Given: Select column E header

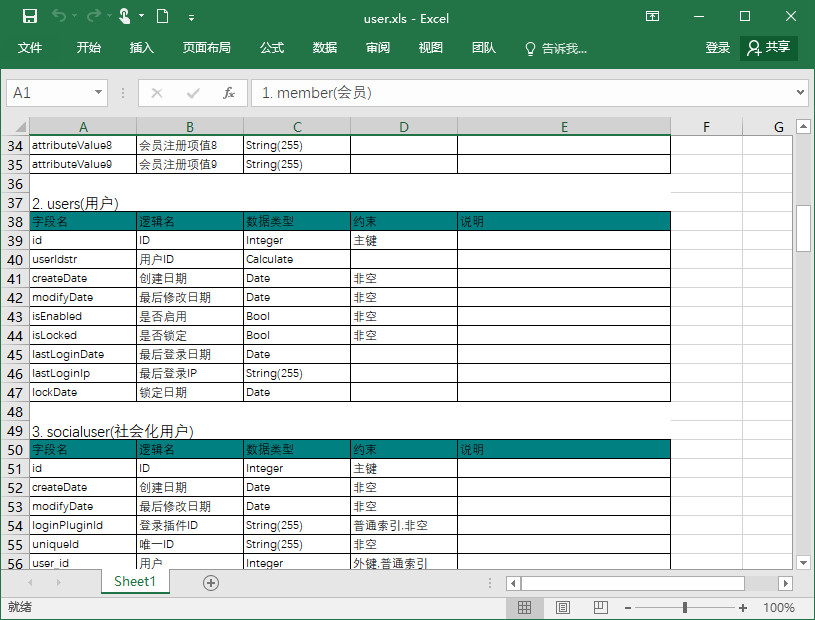Looking at the screenshot, I should click(x=564, y=127).
